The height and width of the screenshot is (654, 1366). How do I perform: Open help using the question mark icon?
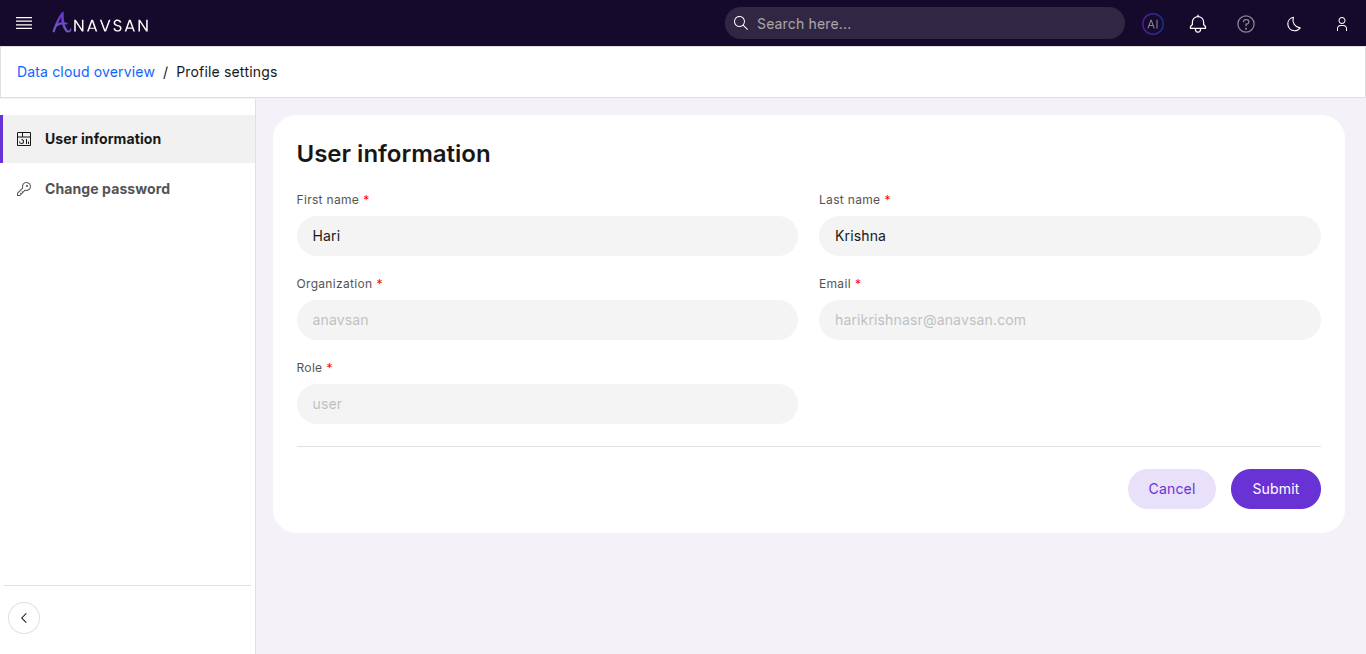coord(1245,23)
